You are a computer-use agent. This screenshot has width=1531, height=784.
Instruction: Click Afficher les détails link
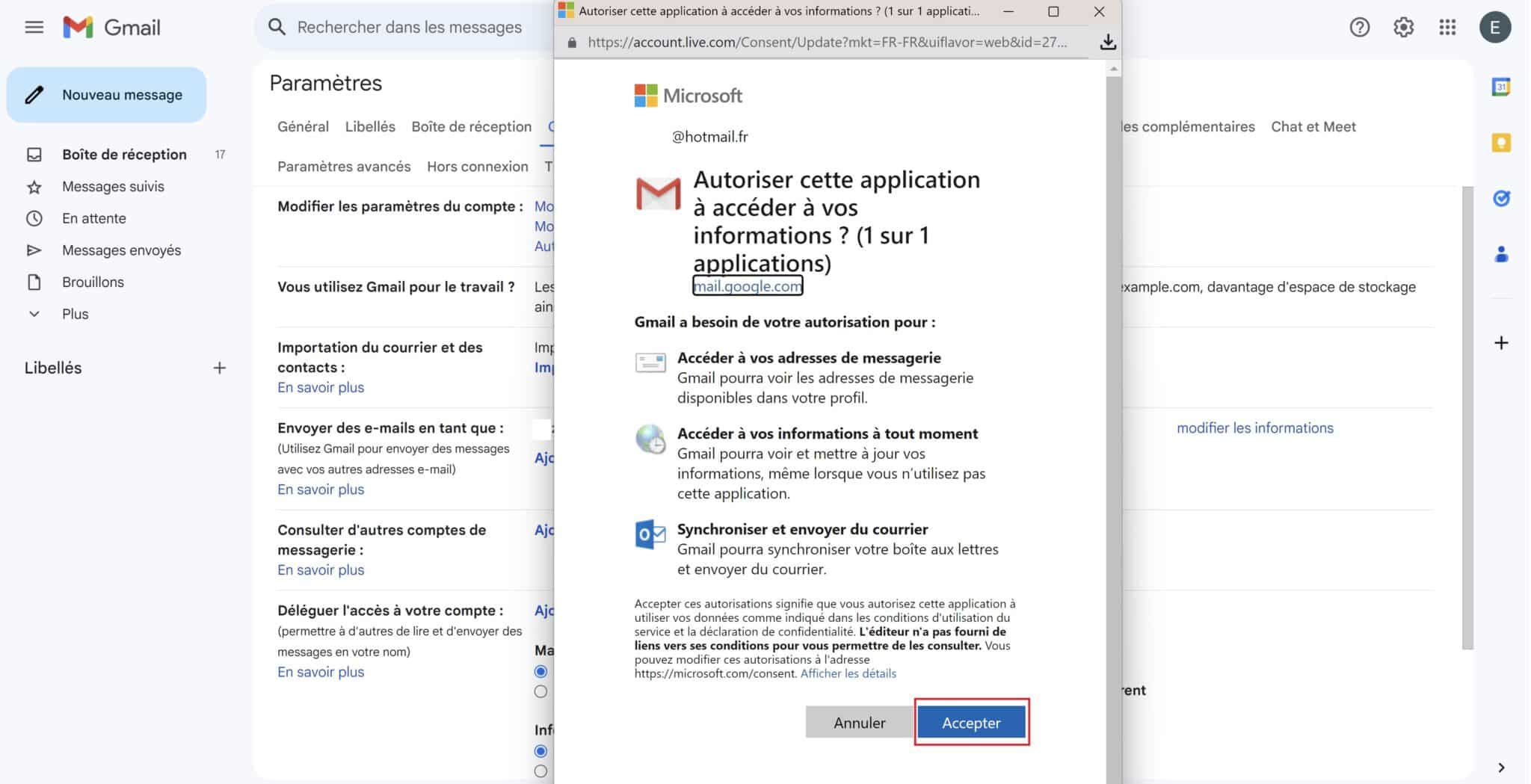pos(848,673)
